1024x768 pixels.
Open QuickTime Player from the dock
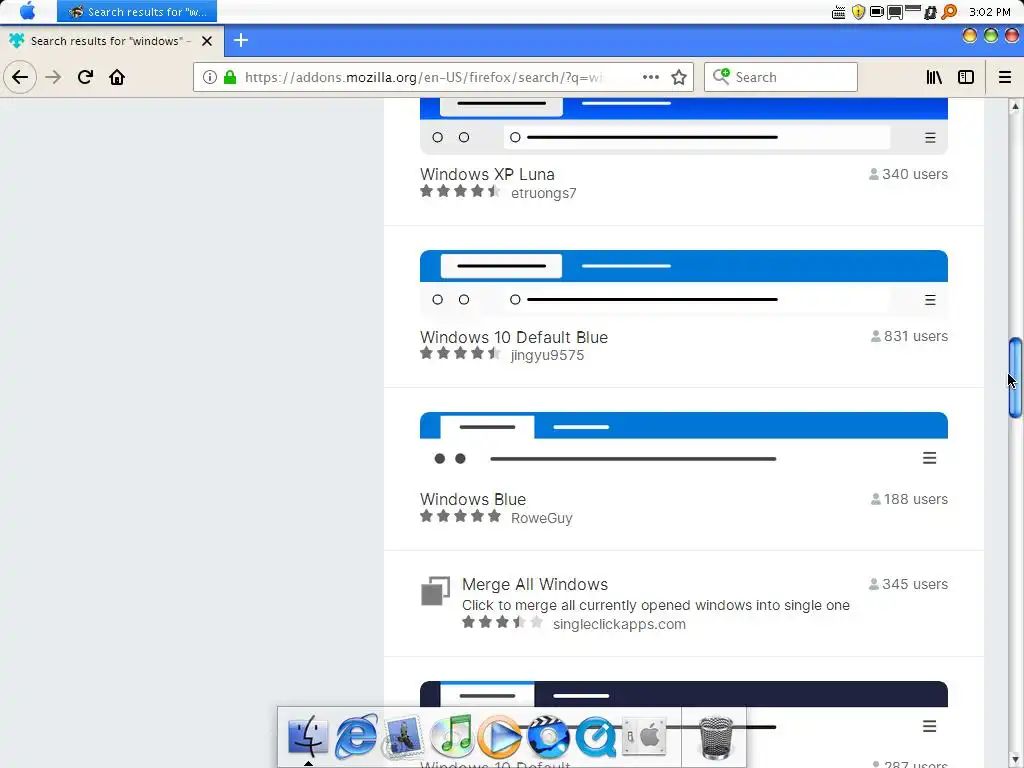(595, 737)
